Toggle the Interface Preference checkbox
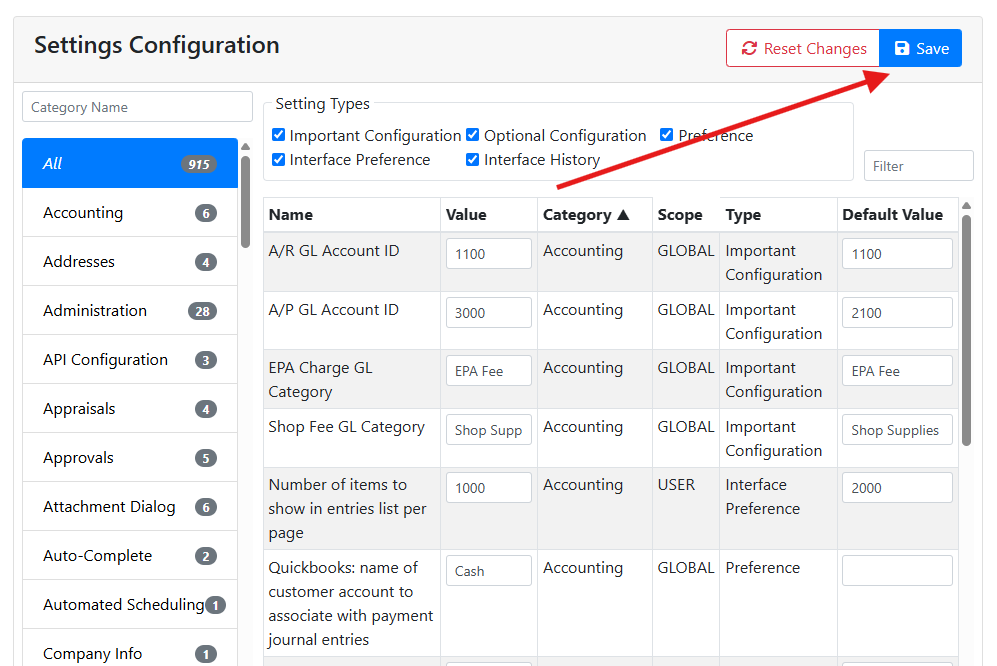This screenshot has width=997, height=666. coord(279,159)
